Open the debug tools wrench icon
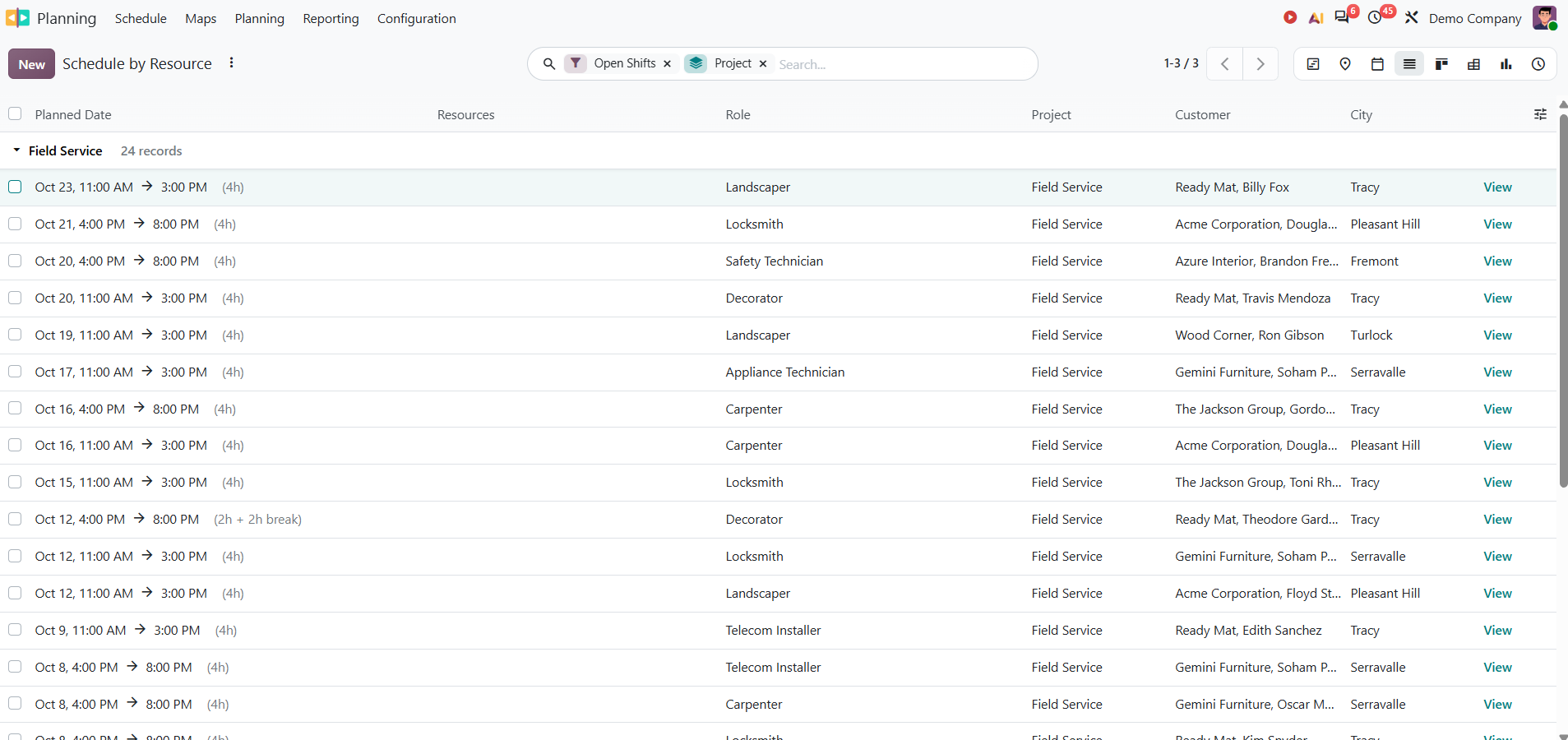 pos(1411,17)
